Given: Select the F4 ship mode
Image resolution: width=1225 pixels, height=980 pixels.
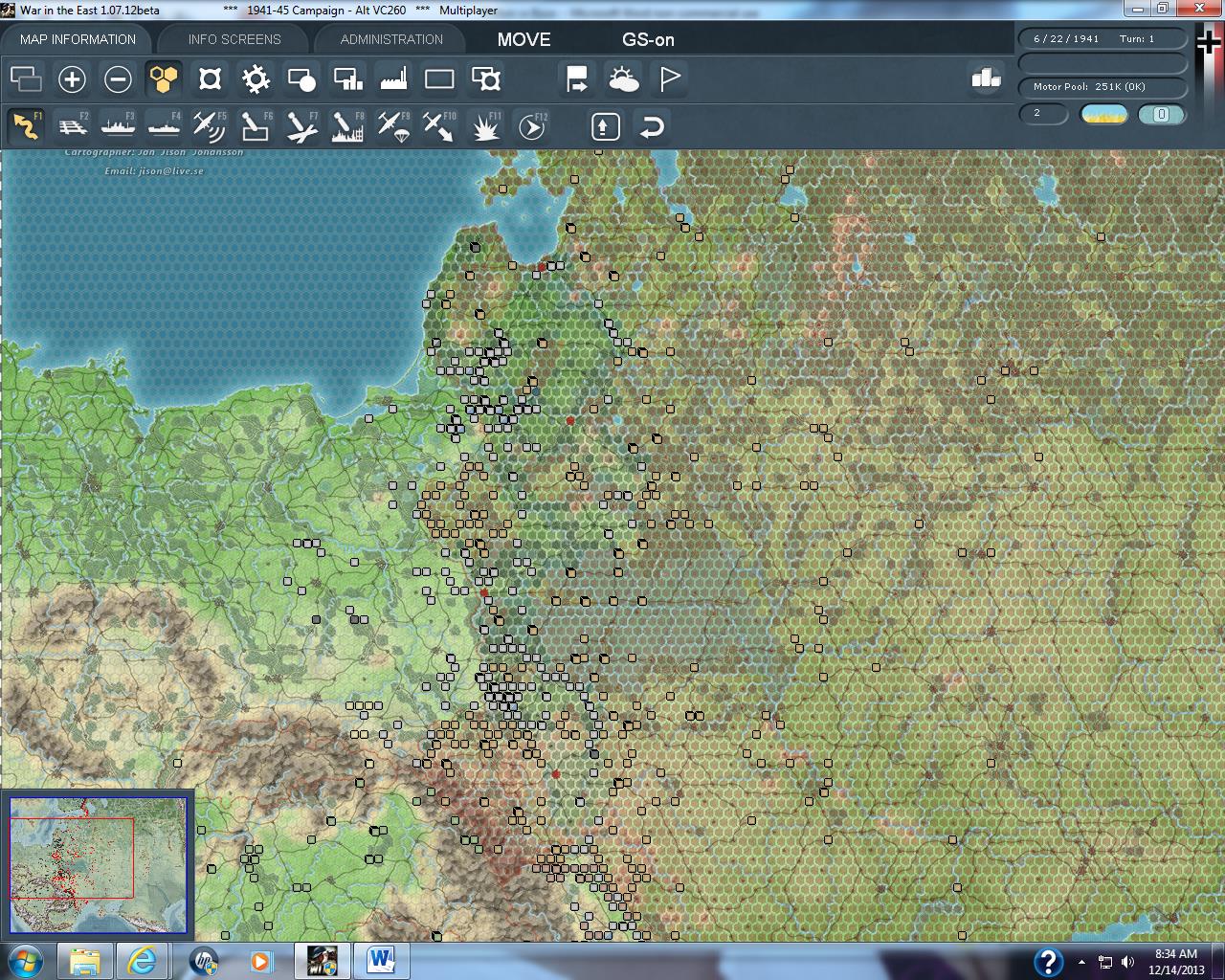Looking at the screenshot, I should 164,126.
